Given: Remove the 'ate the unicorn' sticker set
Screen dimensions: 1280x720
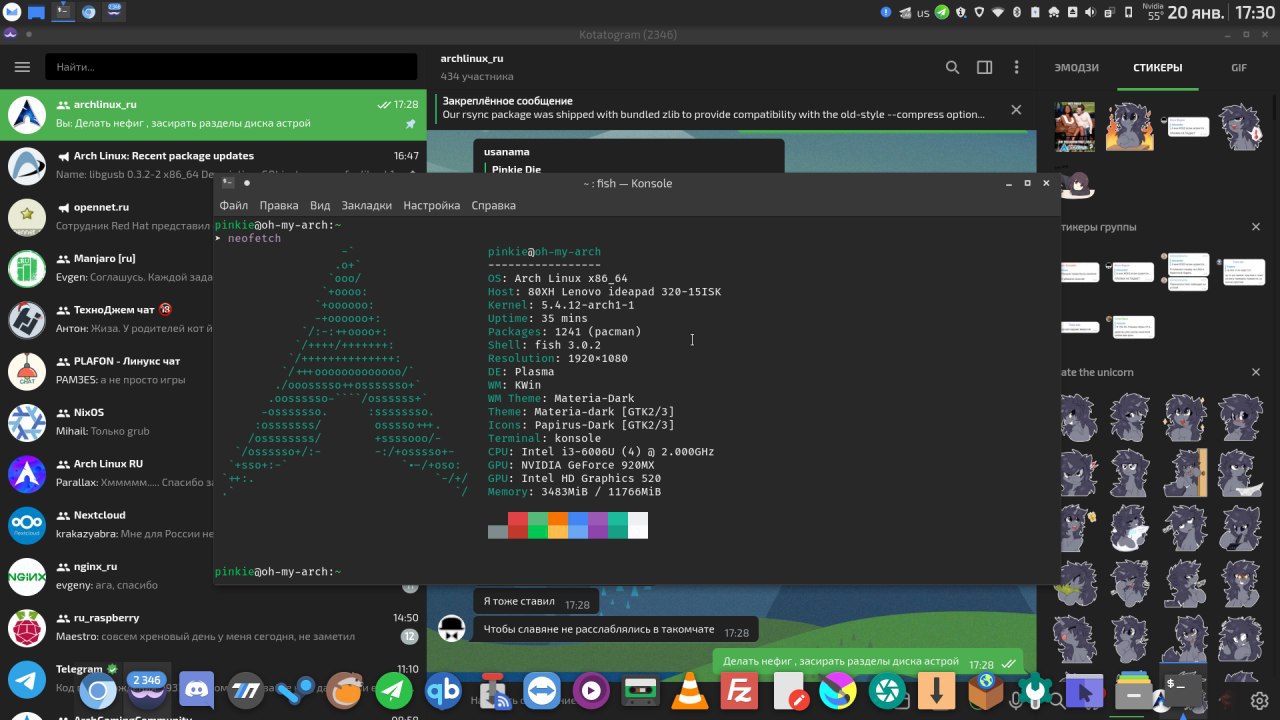Looking at the screenshot, I should coord(1256,372).
